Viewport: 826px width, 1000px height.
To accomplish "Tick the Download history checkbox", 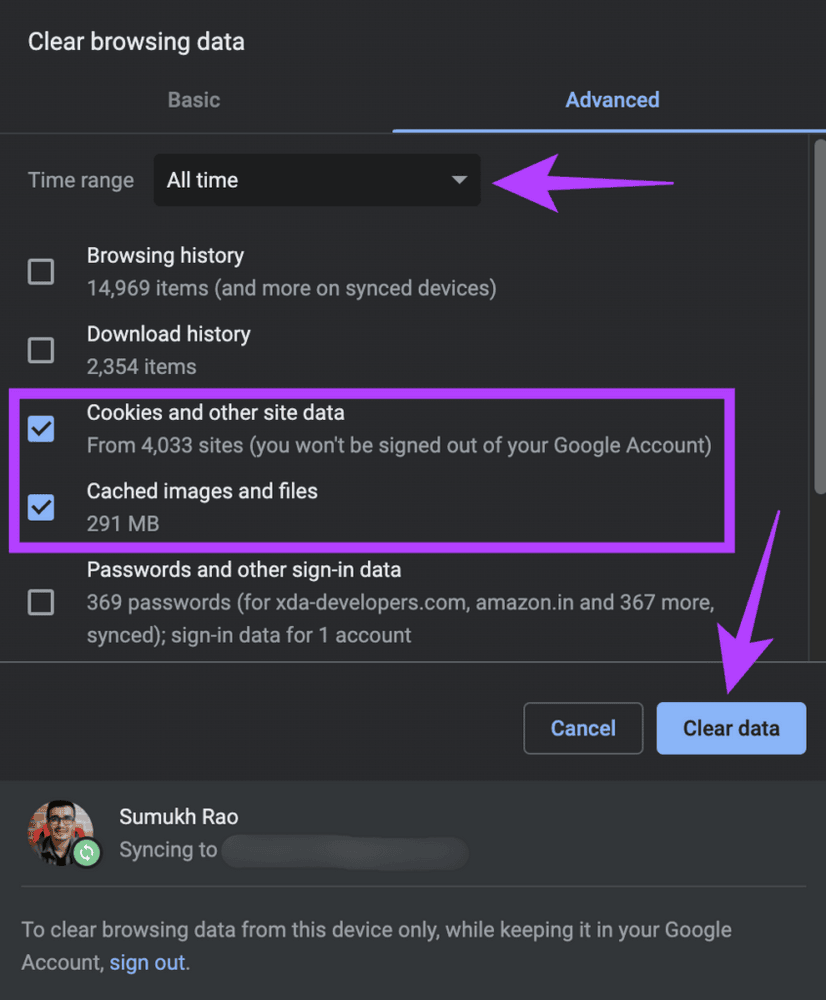I will coord(41,350).
